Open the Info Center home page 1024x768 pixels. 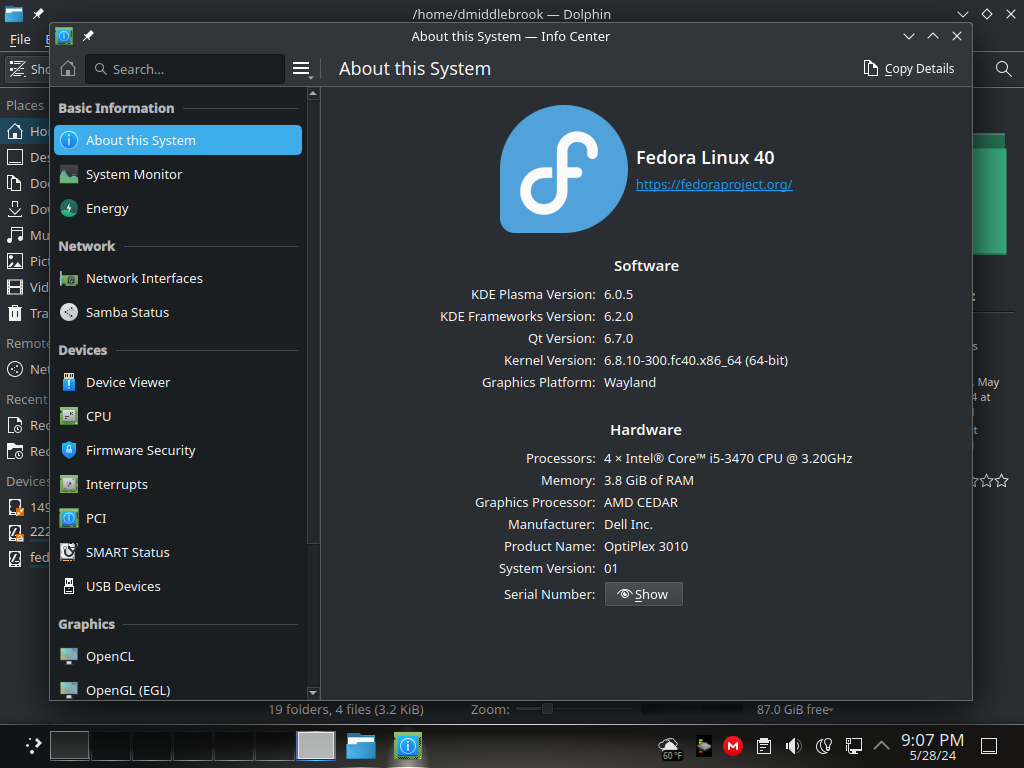click(x=68, y=69)
